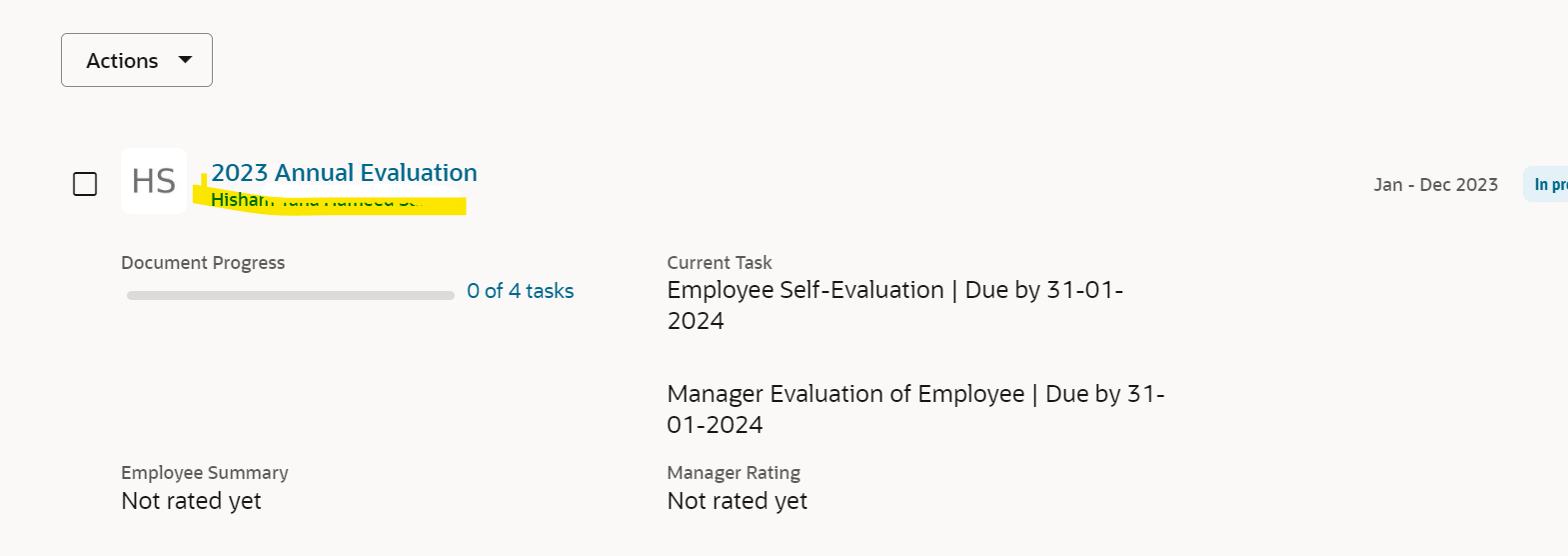Click the Document Progress label
Viewport: 1568px width, 556px height.
203,262
